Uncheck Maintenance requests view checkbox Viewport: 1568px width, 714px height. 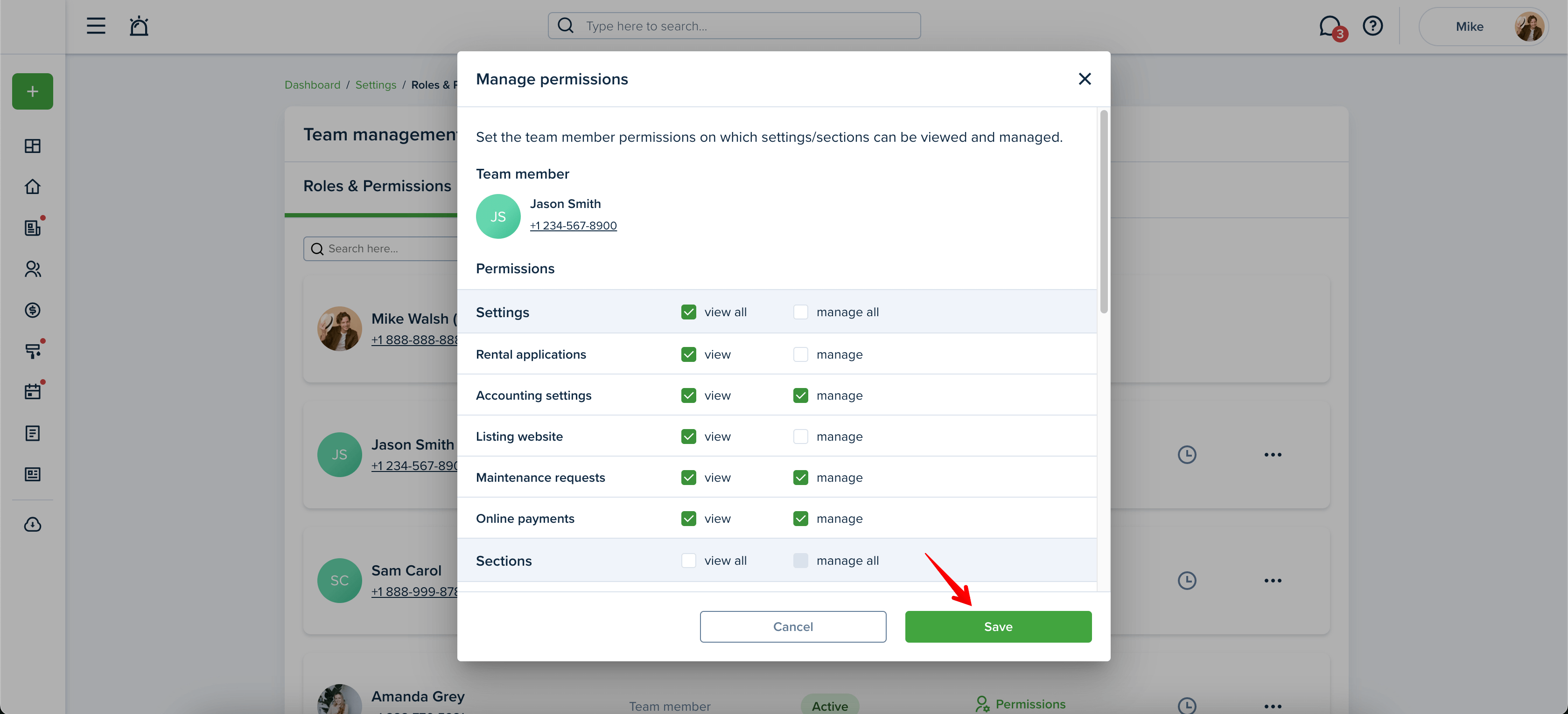click(688, 478)
